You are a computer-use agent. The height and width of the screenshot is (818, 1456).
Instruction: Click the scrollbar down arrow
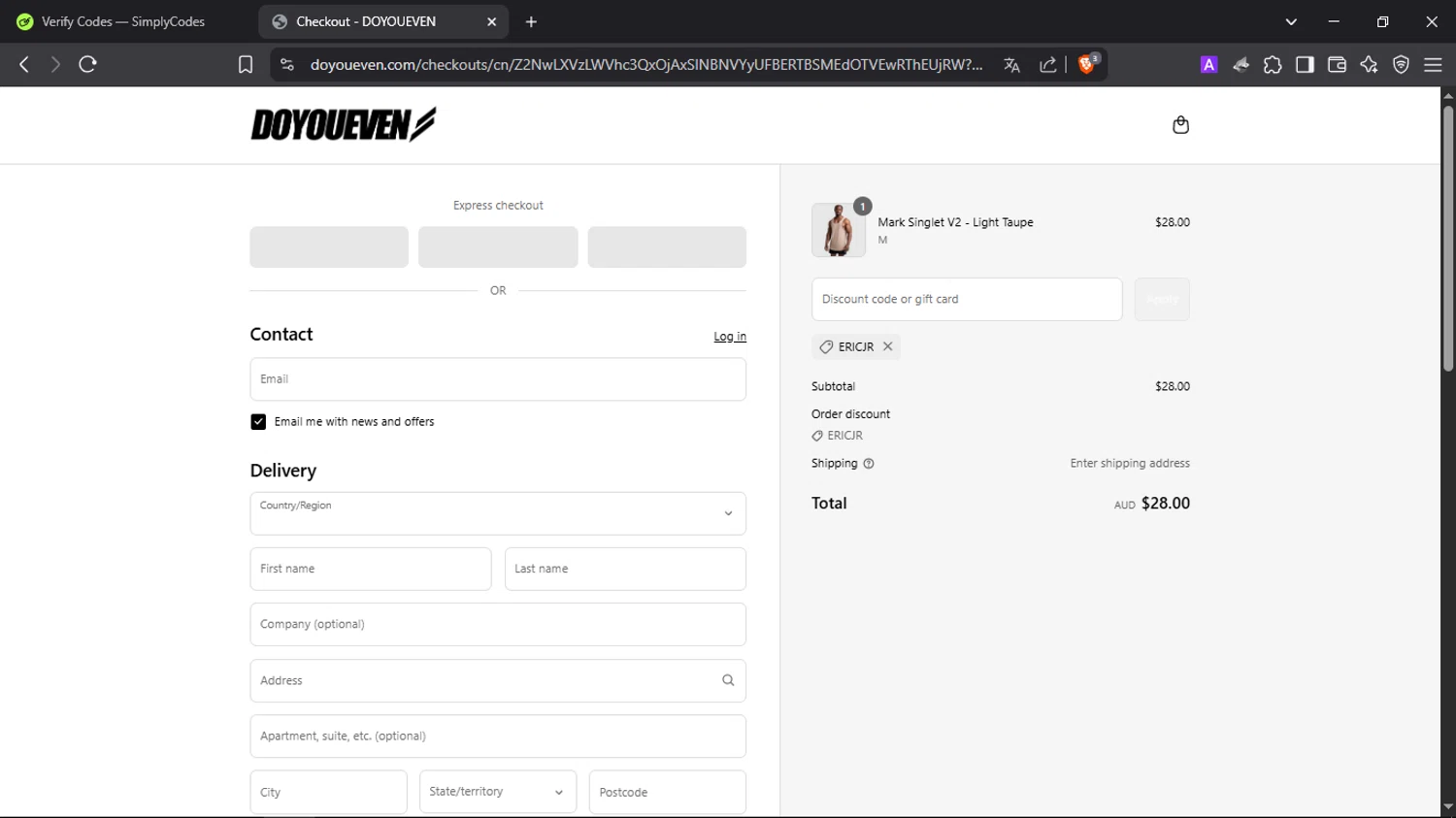coord(1448,807)
